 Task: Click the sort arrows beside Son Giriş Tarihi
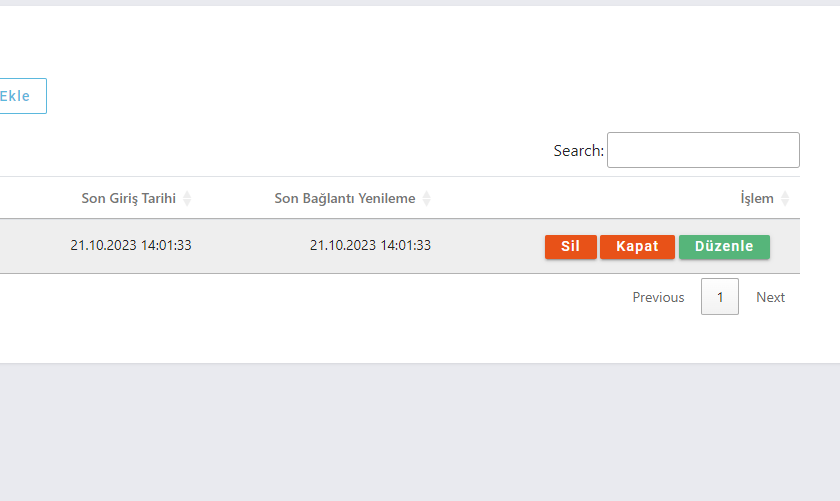coord(187,199)
